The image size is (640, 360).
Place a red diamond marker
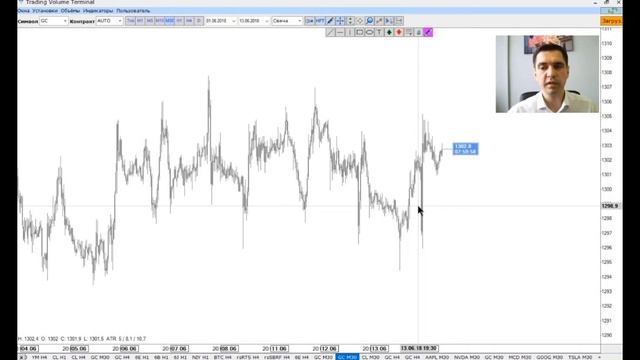[399, 32]
